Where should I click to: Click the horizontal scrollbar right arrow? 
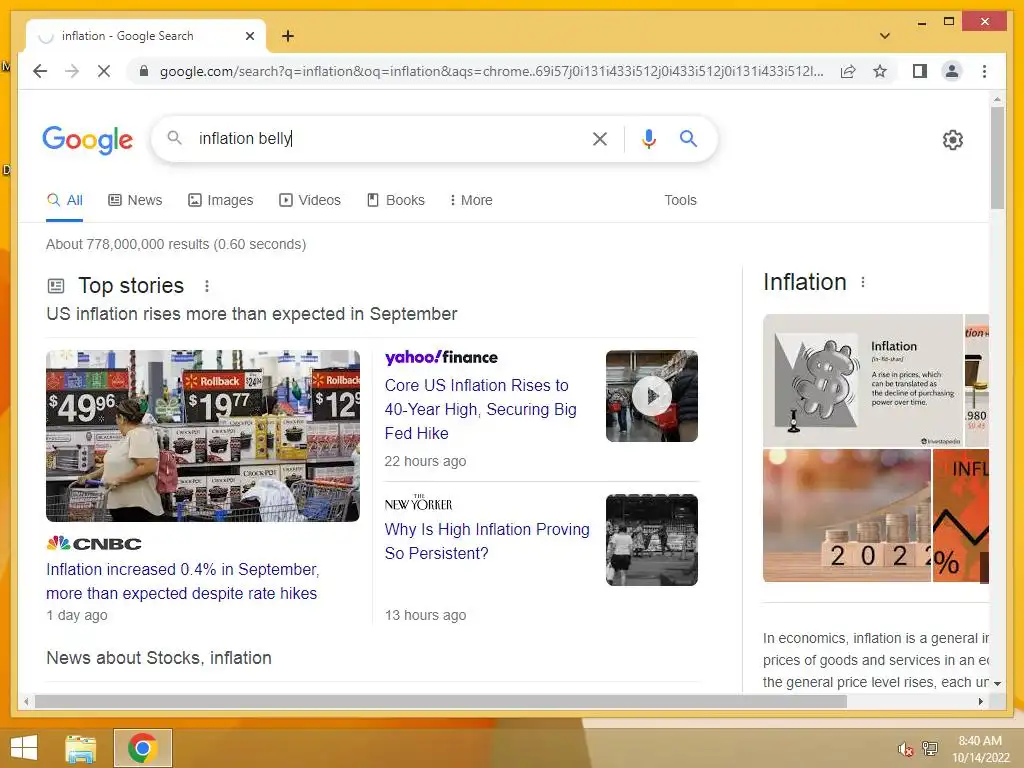980,701
